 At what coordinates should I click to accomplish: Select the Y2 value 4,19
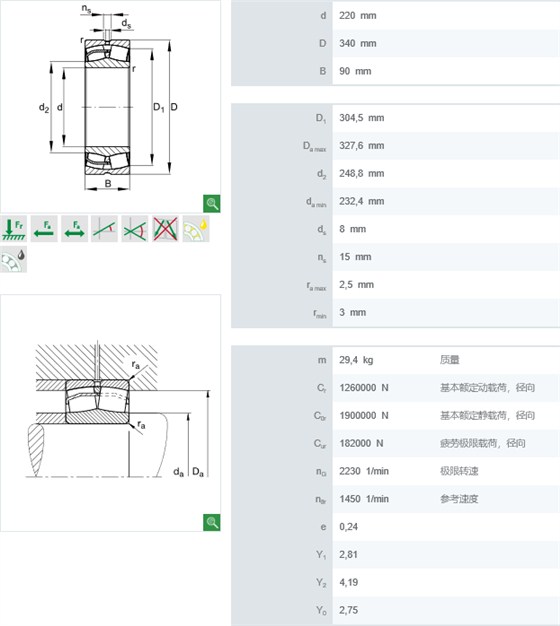click(x=348, y=582)
